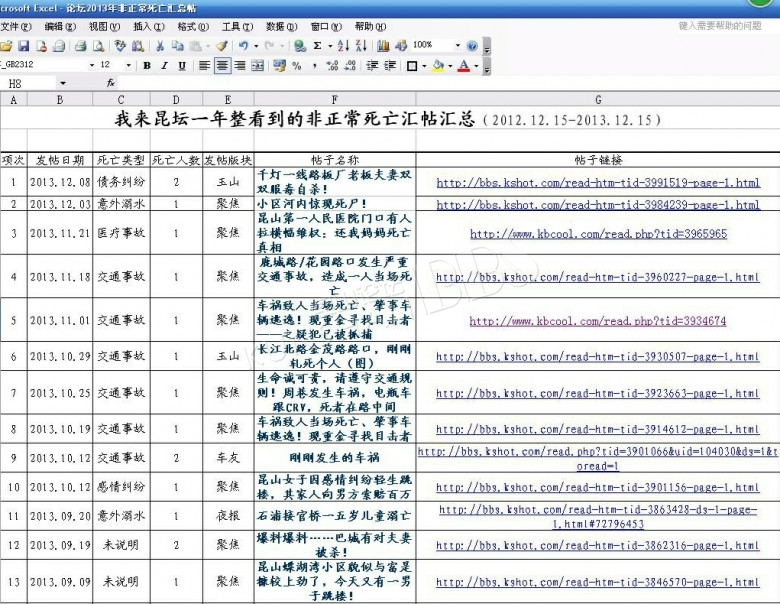The width and height of the screenshot is (780, 604).
Task: Open the 插入 (Insert) menu
Action: pos(149,26)
